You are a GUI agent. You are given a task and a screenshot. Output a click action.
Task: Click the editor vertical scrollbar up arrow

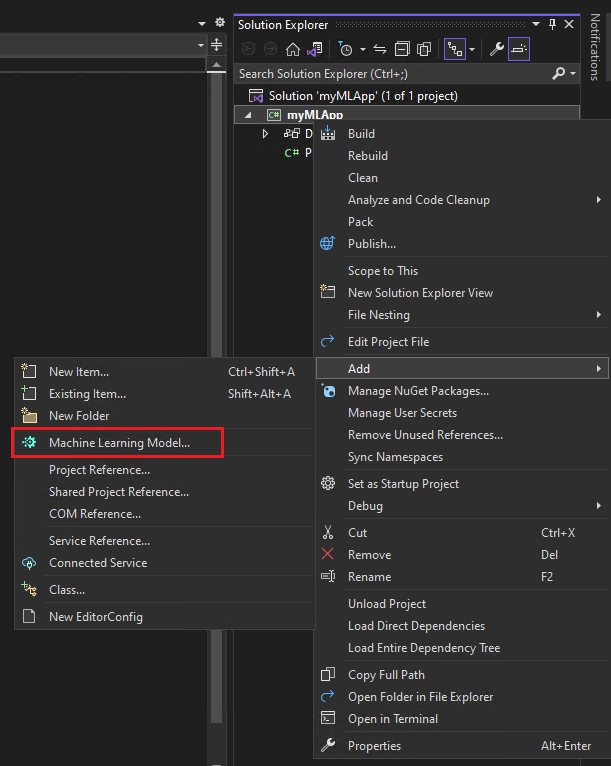pos(216,64)
